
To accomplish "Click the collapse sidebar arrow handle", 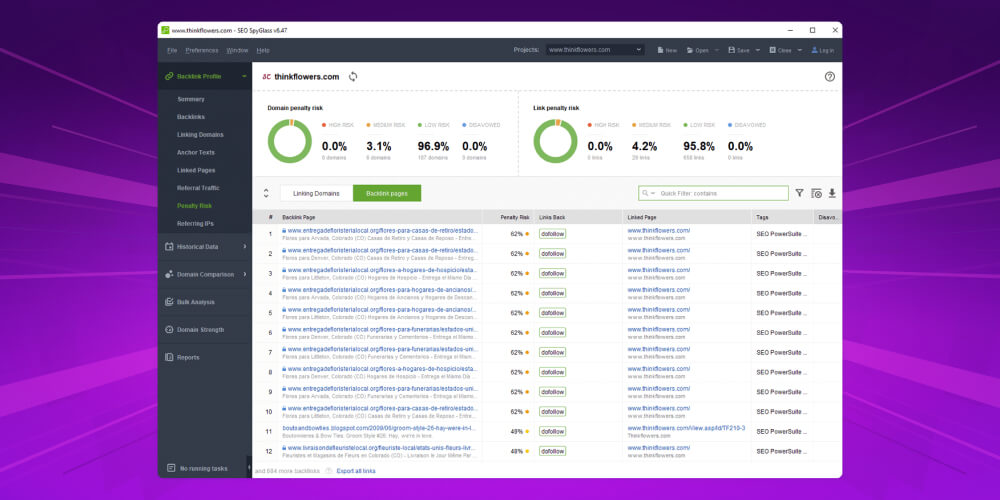I will point(249,467).
